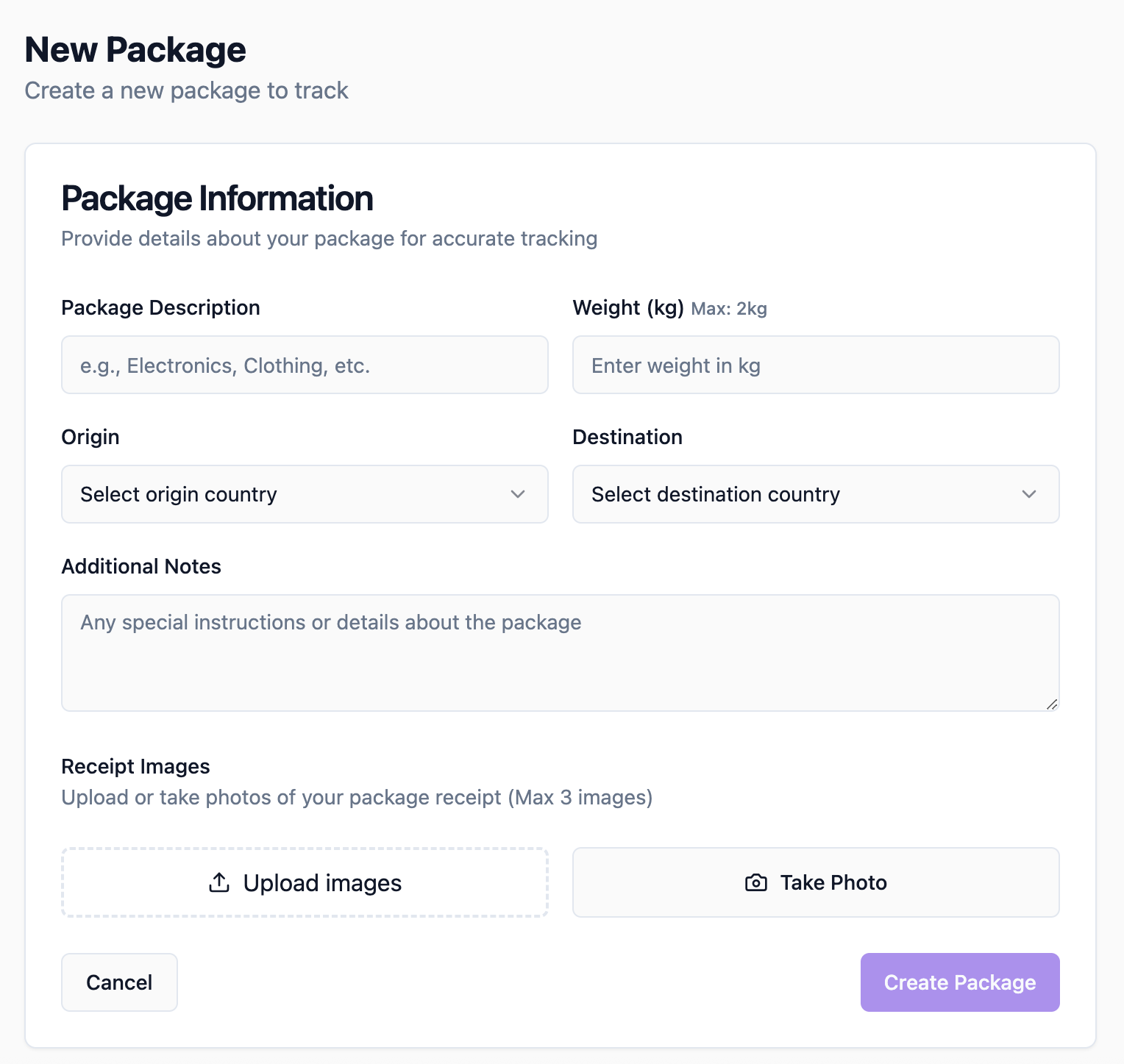Click the Package Description label
The height and width of the screenshot is (1064, 1124).
pos(160,307)
